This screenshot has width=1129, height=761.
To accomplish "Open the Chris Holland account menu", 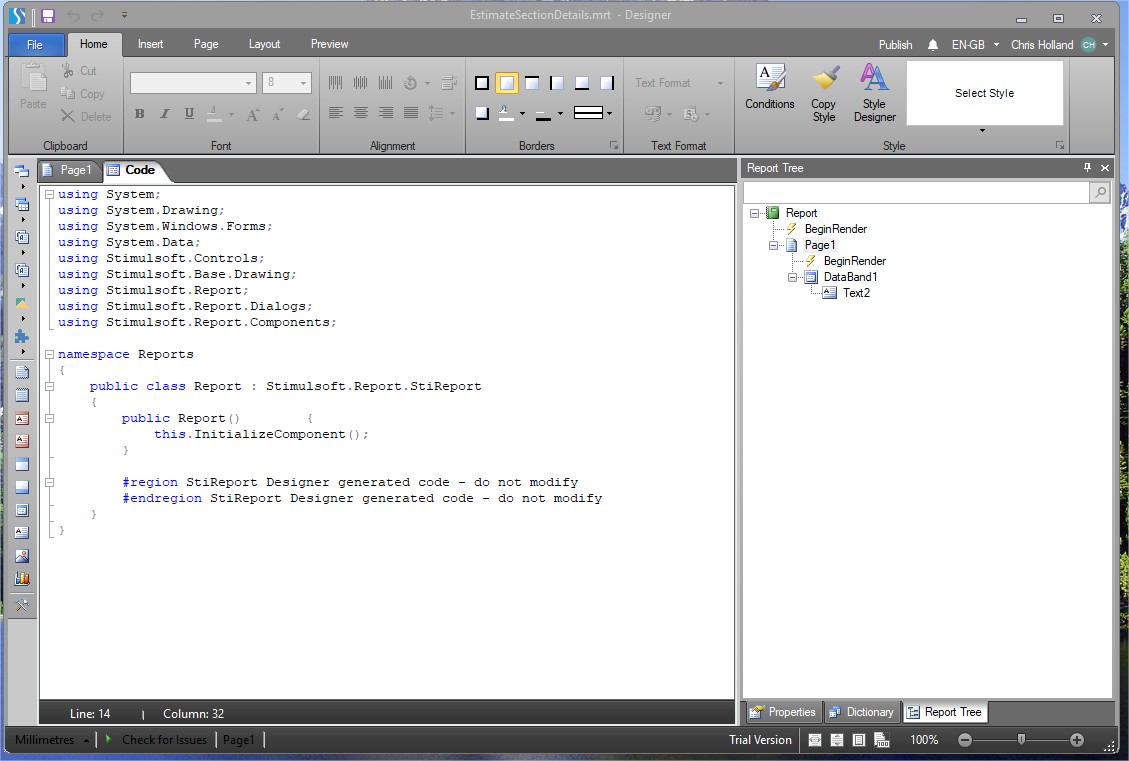I will coord(1059,45).
